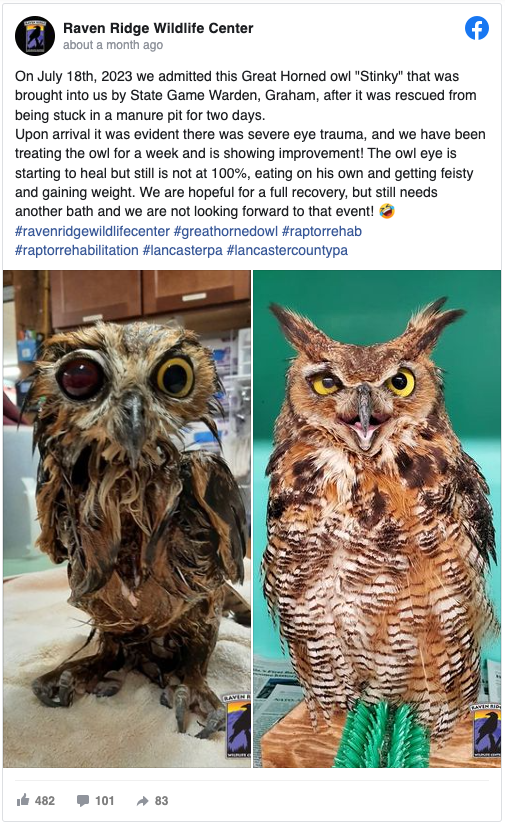This screenshot has height=827, width=505.
Task: View the 83 shares count
Action: tap(161, 801)
